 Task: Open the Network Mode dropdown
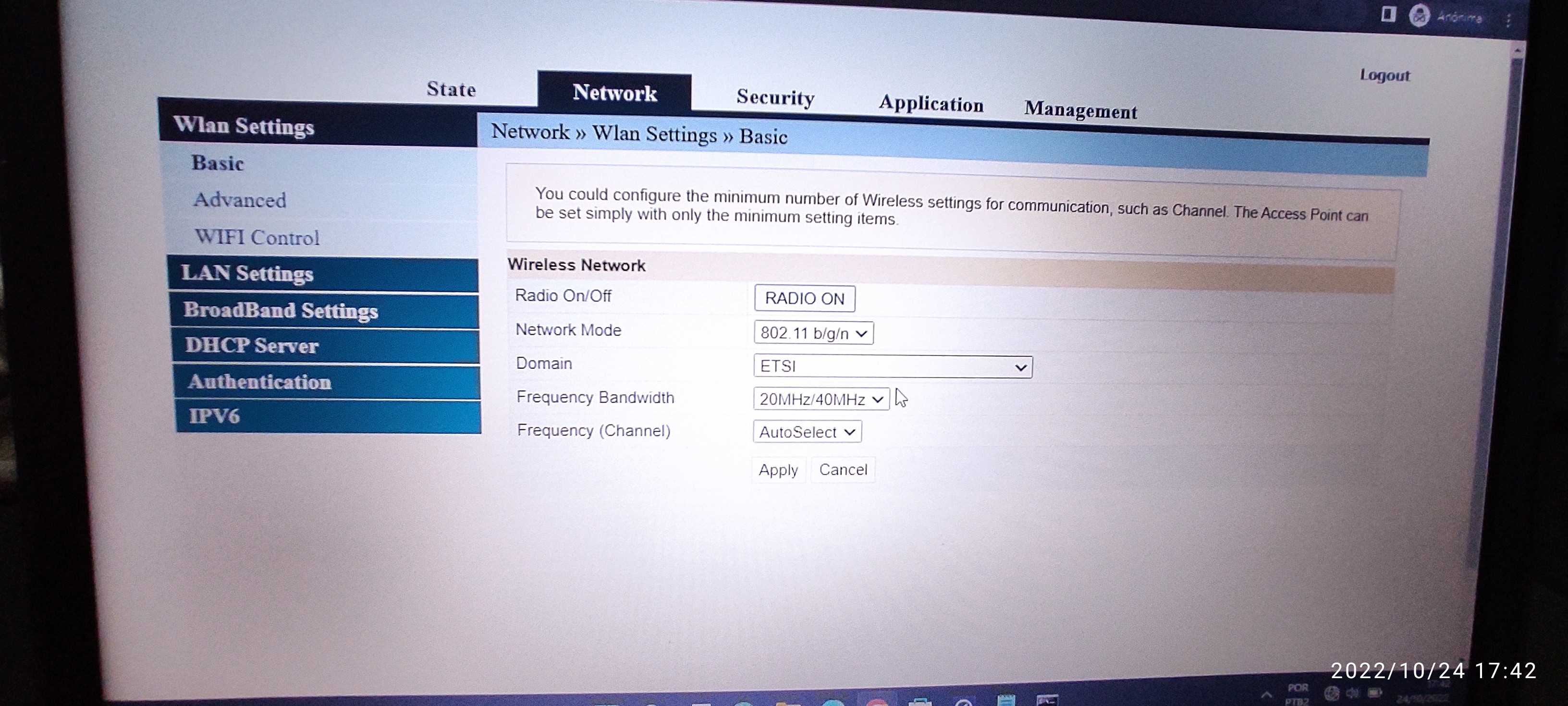(813, 333)
